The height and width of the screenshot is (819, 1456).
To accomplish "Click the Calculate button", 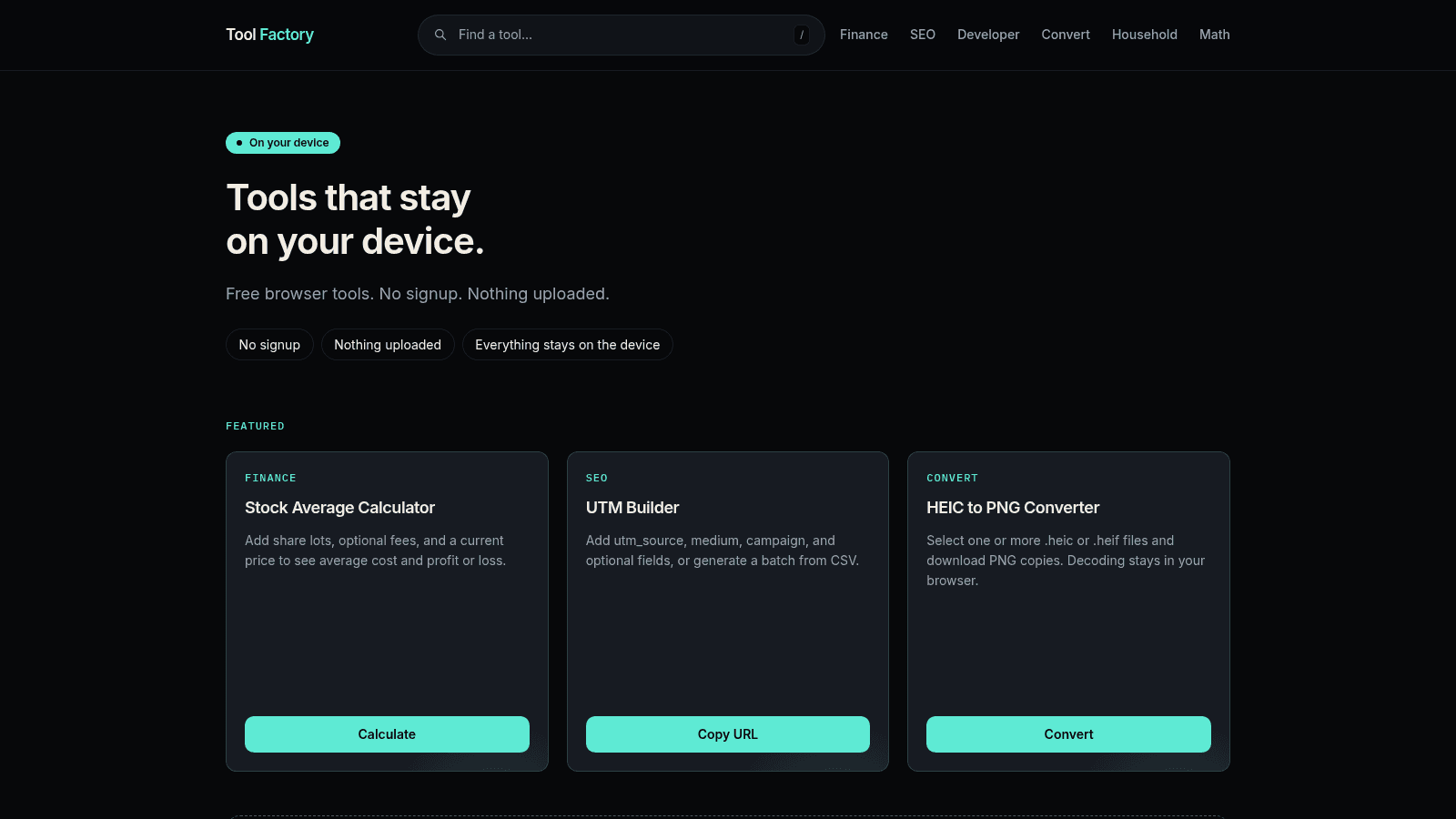I will 387,734.
